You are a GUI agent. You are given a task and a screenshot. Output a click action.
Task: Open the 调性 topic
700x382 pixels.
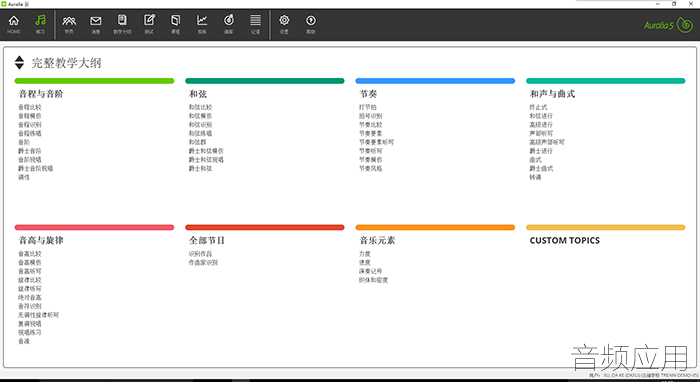(24, 177)
